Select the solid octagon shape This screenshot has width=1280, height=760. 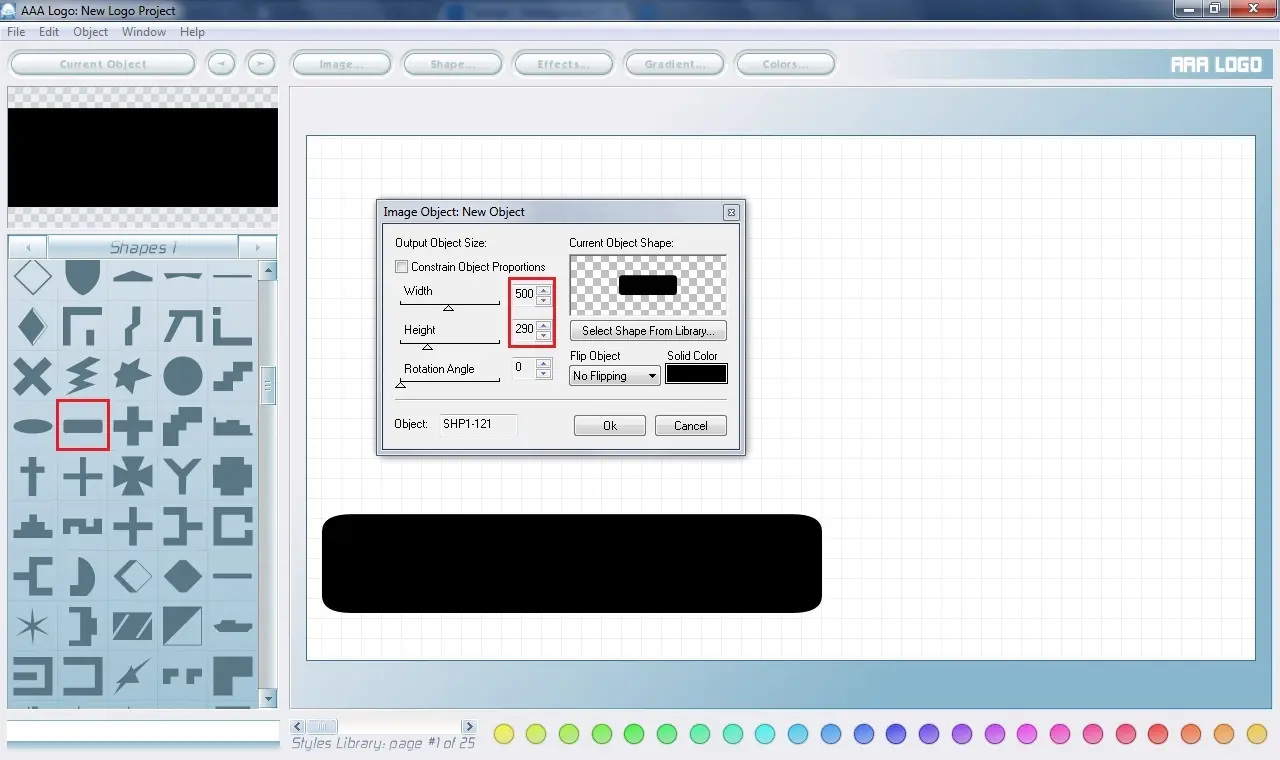click(x=183, y=576)
